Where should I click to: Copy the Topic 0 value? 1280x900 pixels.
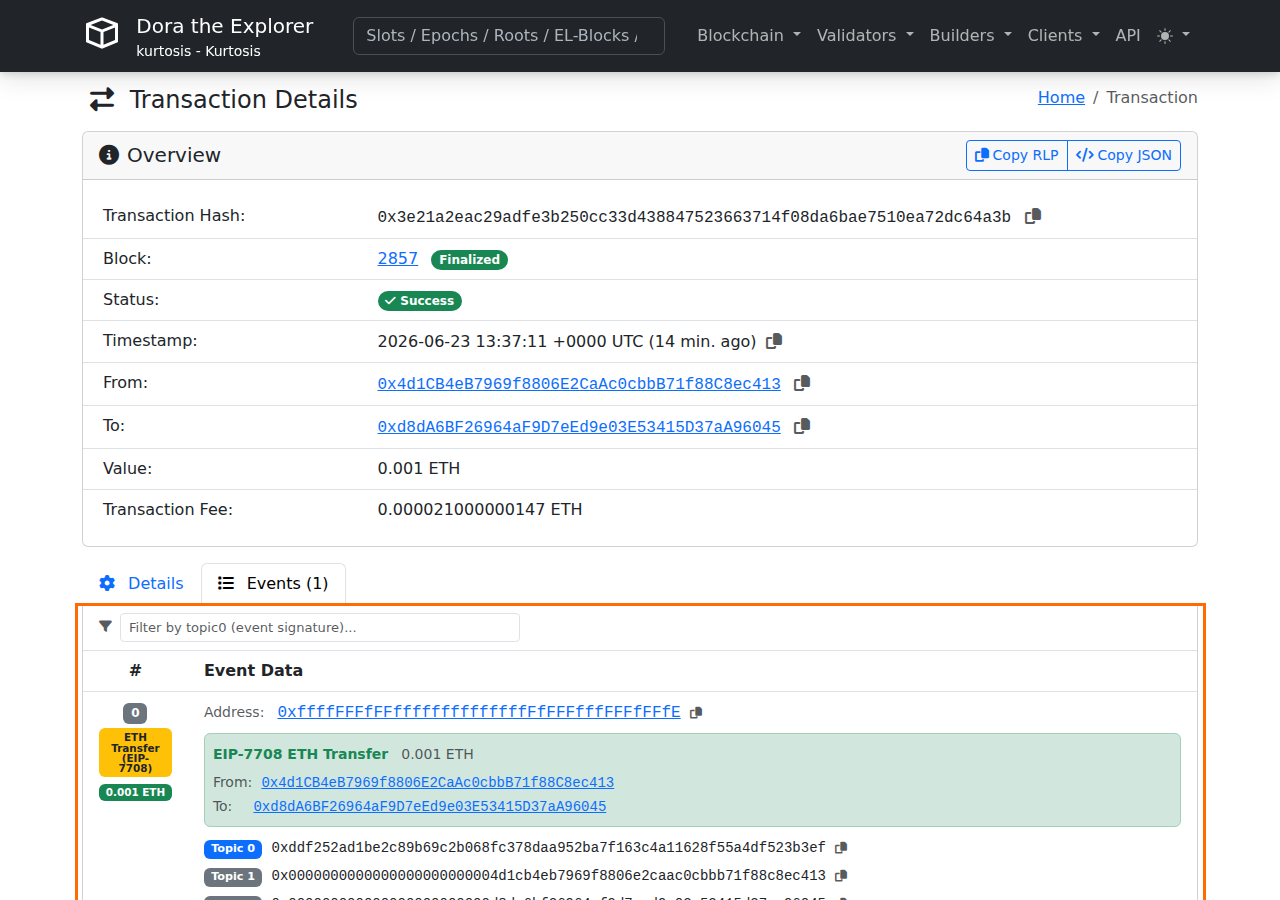(x=841, y=848)
